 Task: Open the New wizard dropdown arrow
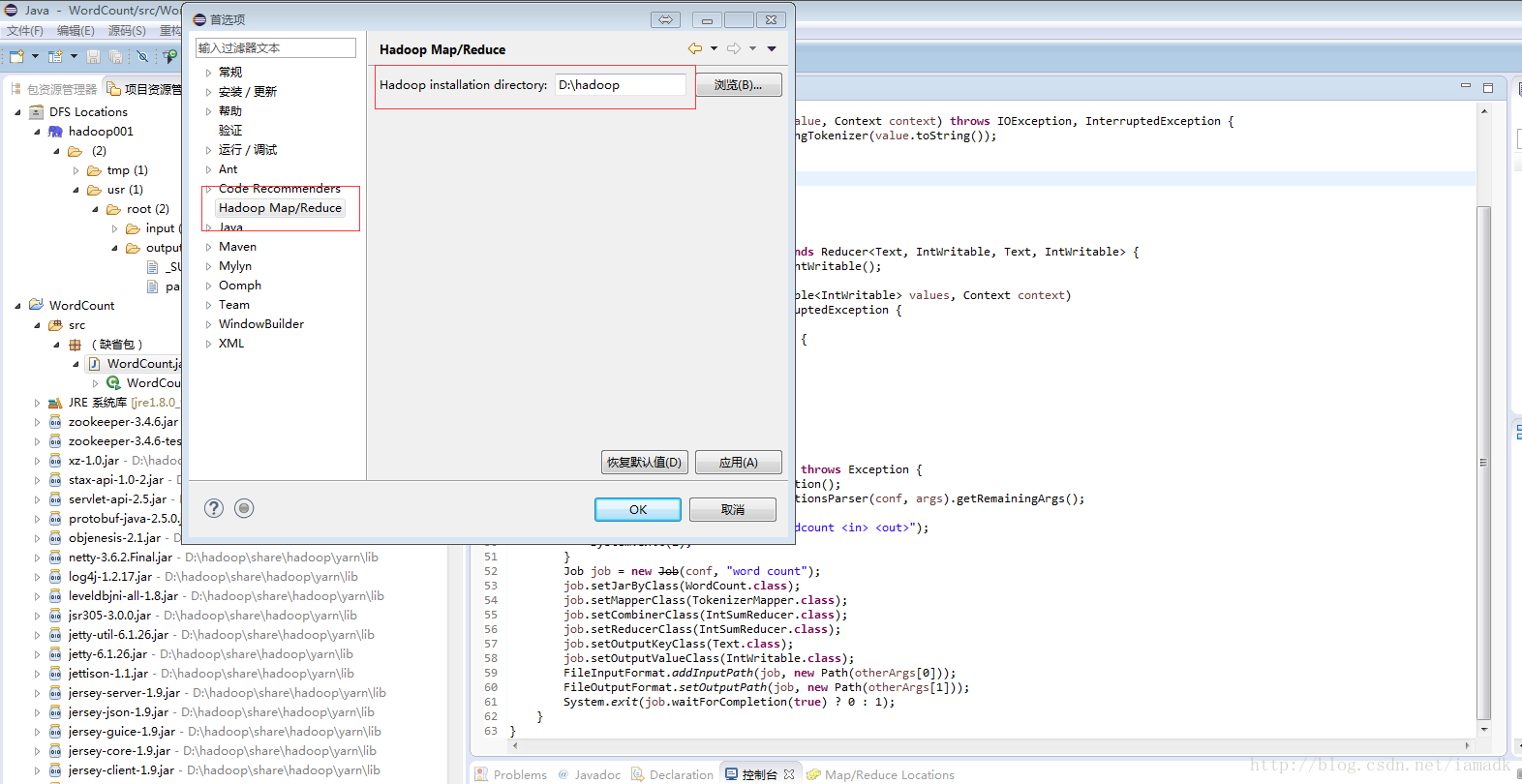tap(74, 57)
